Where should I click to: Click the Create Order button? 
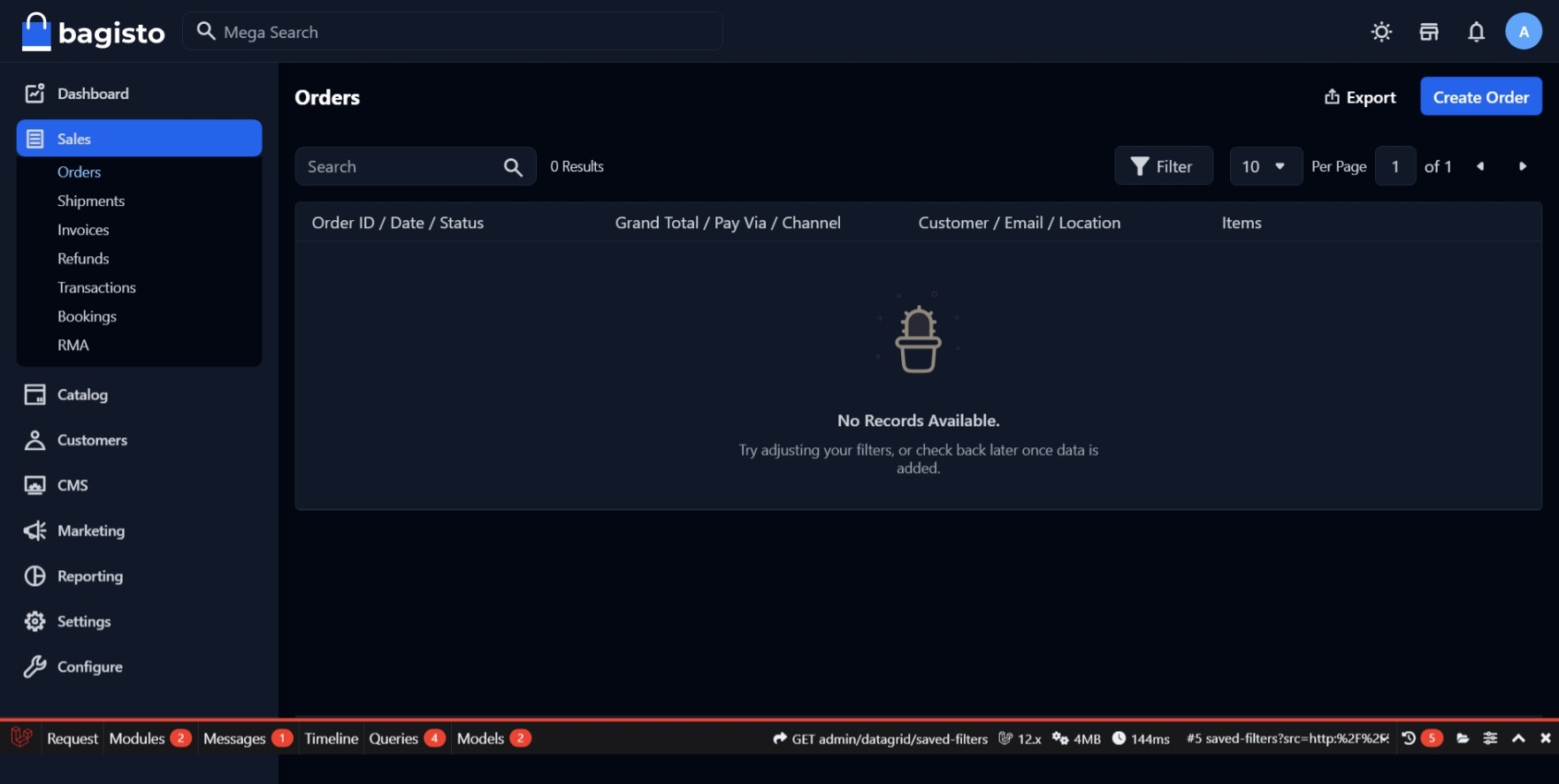tap(1480, 97)
